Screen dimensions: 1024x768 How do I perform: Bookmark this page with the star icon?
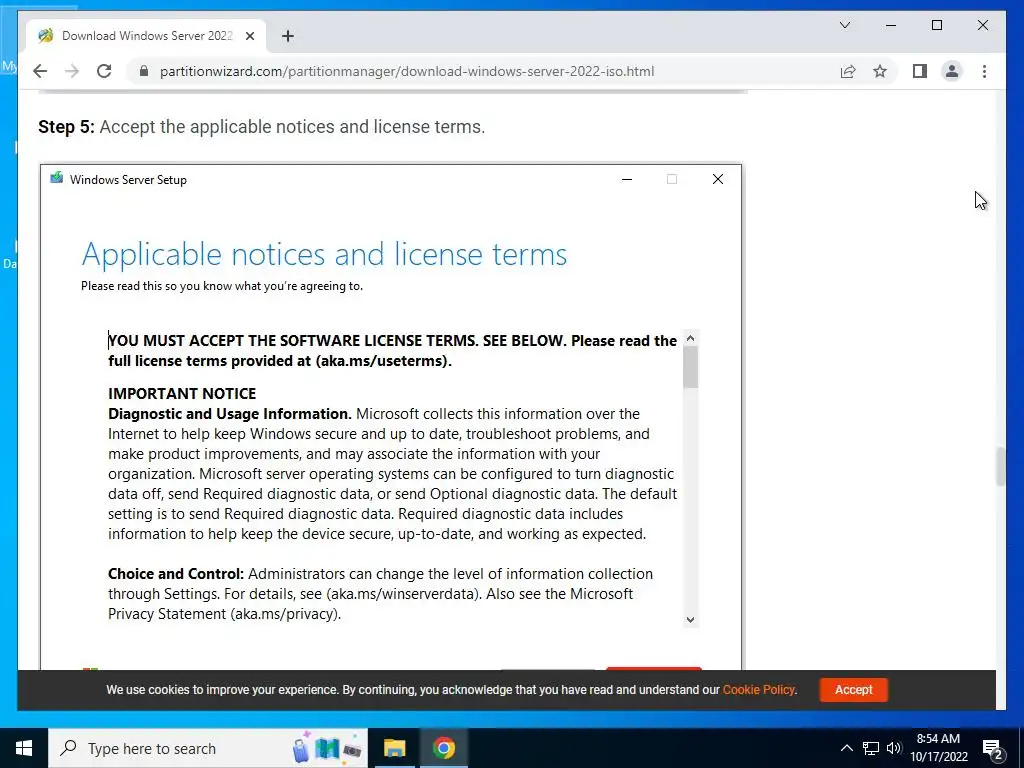[880, 71]
